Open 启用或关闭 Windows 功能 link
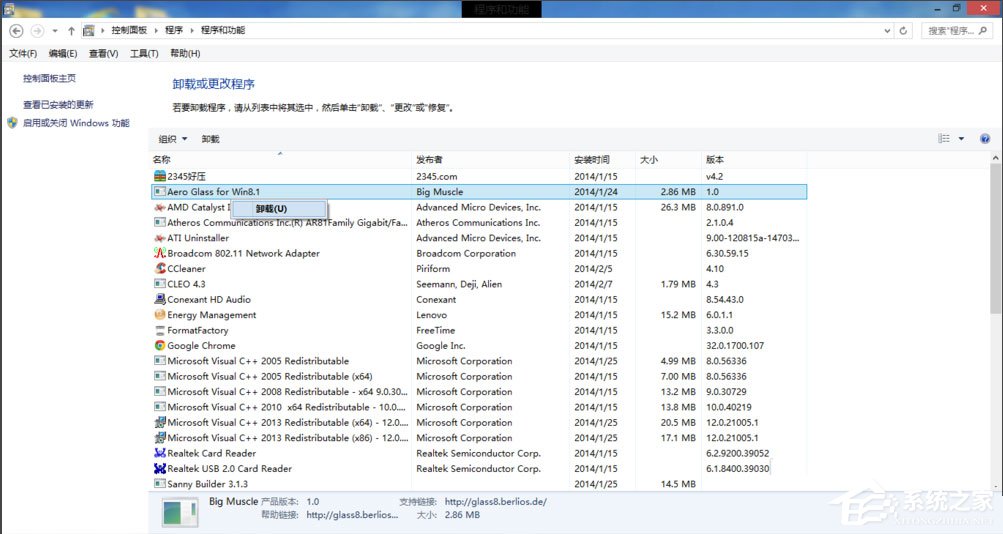The height and width of the screenshot is (534, 1003). [x=76, y=123]
